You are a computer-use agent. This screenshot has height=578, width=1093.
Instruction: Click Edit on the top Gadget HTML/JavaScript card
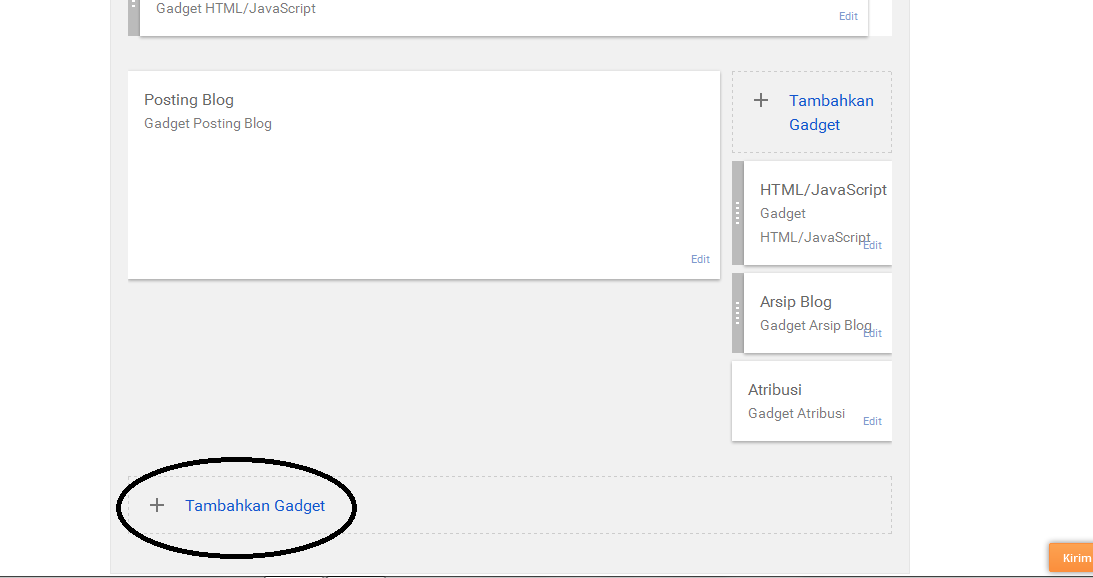(848, 16)
